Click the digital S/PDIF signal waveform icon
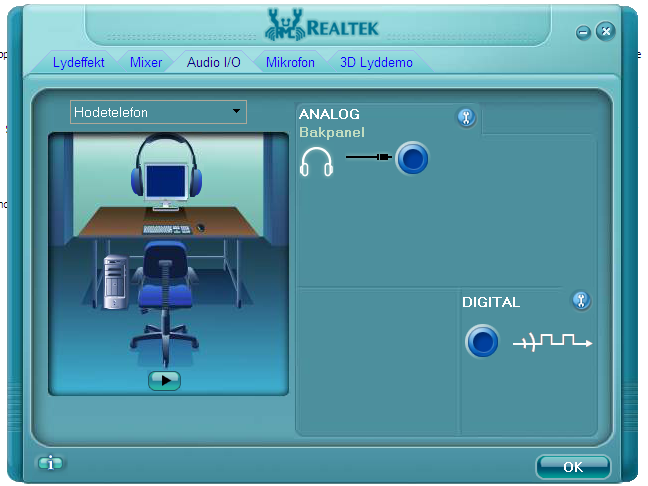The width and height of the screenshot is (648, 486). 553,341
